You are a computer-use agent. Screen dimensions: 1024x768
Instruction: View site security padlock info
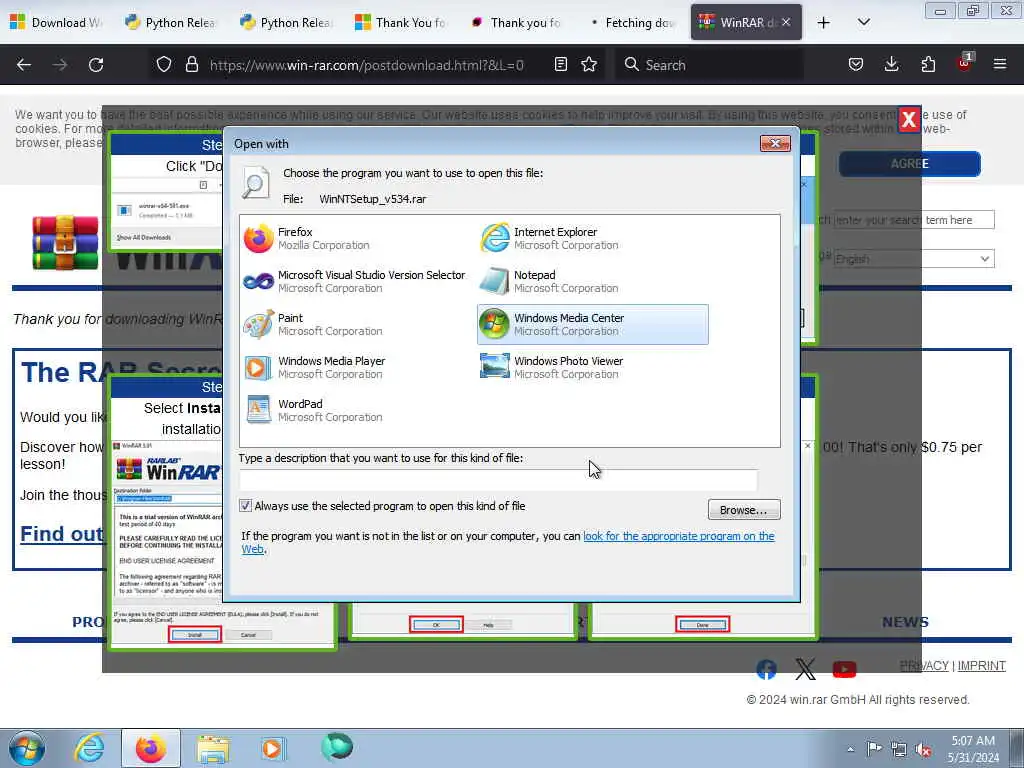[x=191, y=65]
